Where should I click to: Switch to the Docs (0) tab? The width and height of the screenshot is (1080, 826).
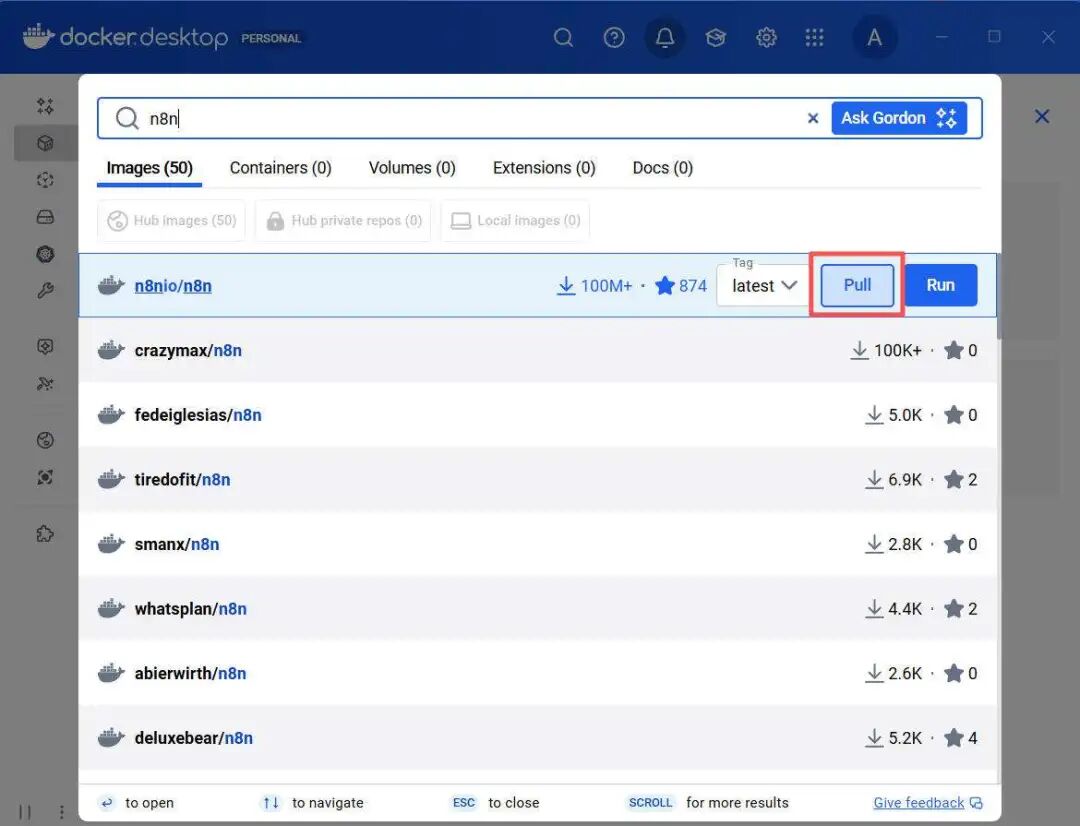[x=663, y=168]
